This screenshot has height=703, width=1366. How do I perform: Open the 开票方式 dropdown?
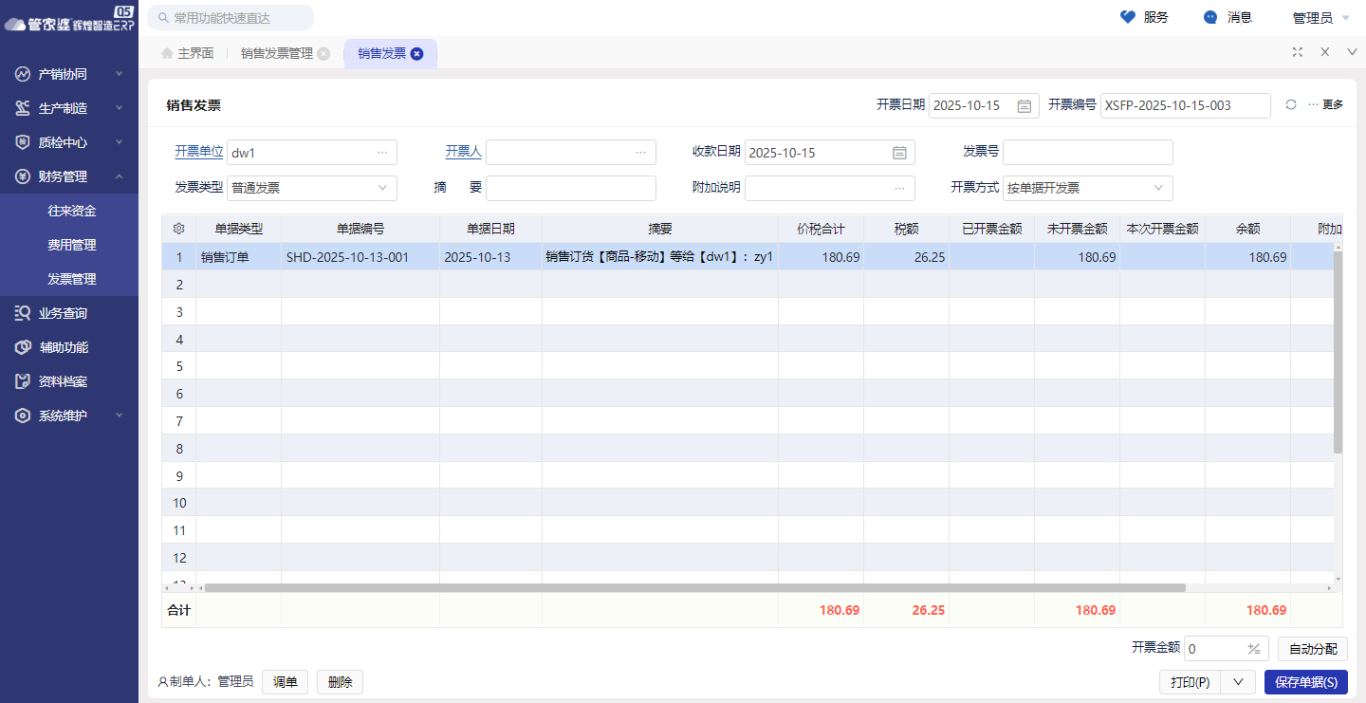[x=1158, y=188]
